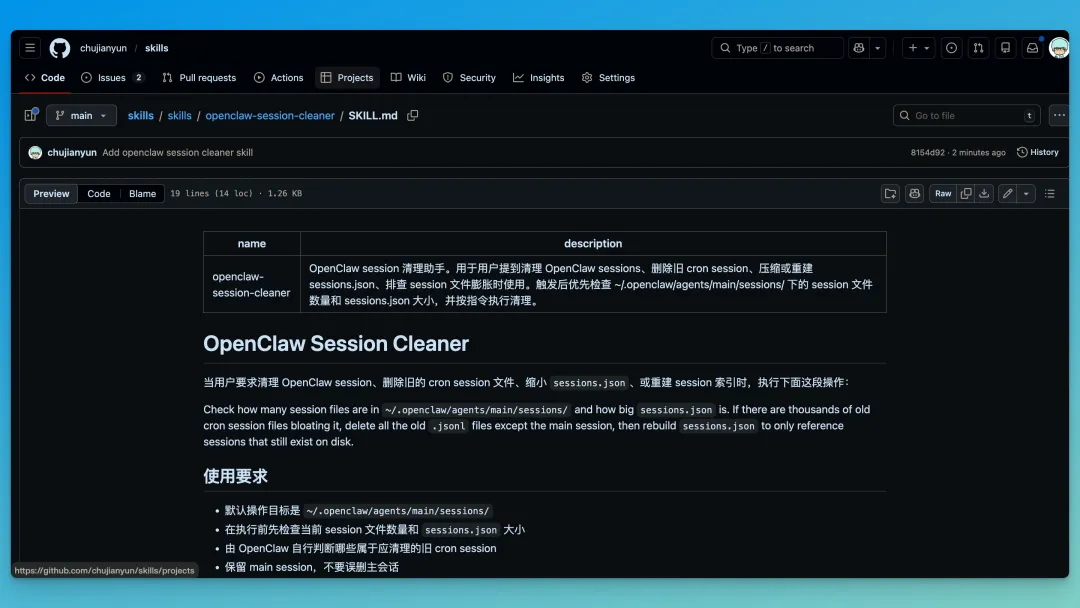Switch to the Preview view
This screenshot has height=608, width=1080.
51,194
